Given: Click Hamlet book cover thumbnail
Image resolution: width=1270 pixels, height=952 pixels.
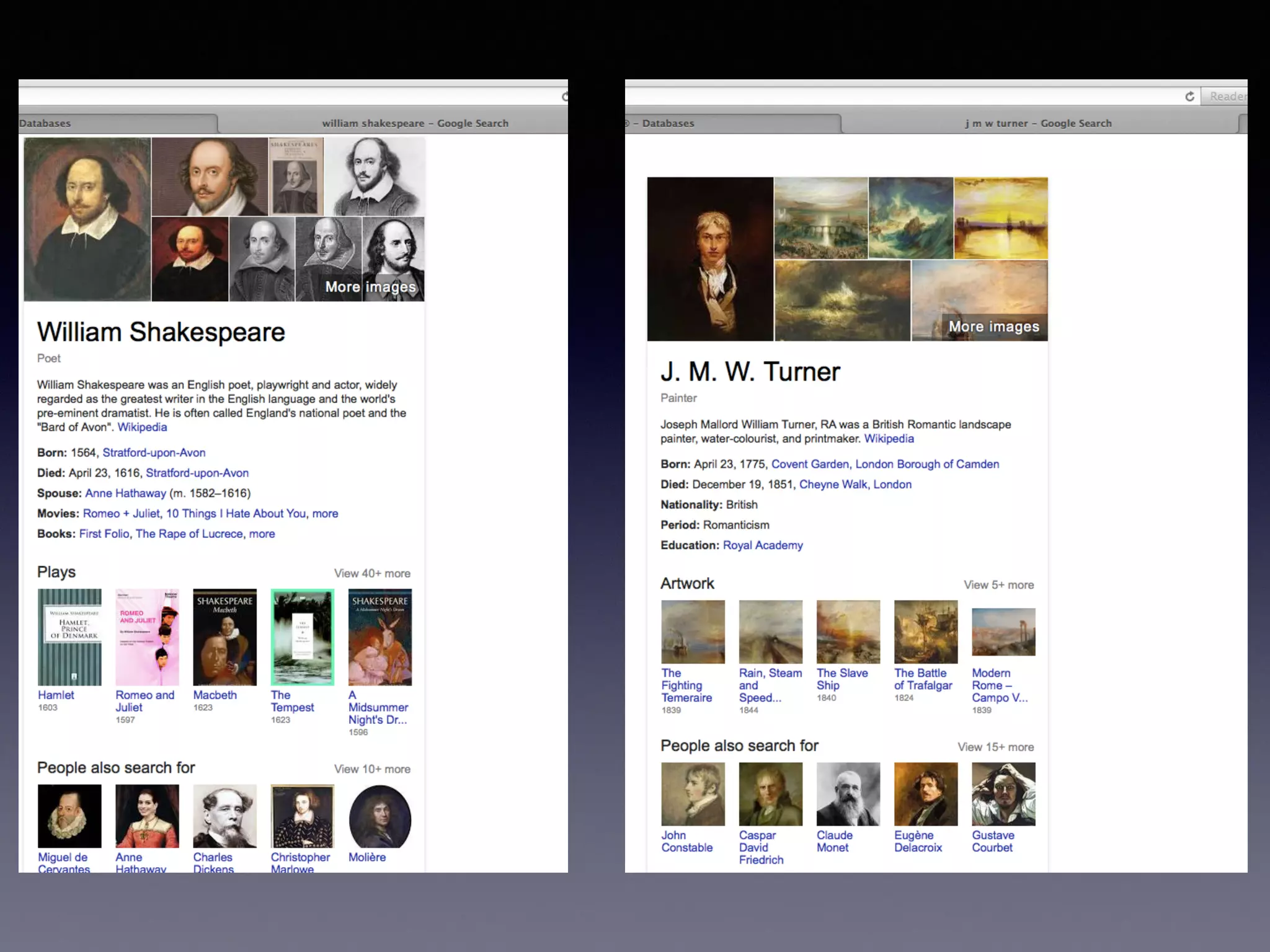Looking at the screenshot, I should point(69,637).
